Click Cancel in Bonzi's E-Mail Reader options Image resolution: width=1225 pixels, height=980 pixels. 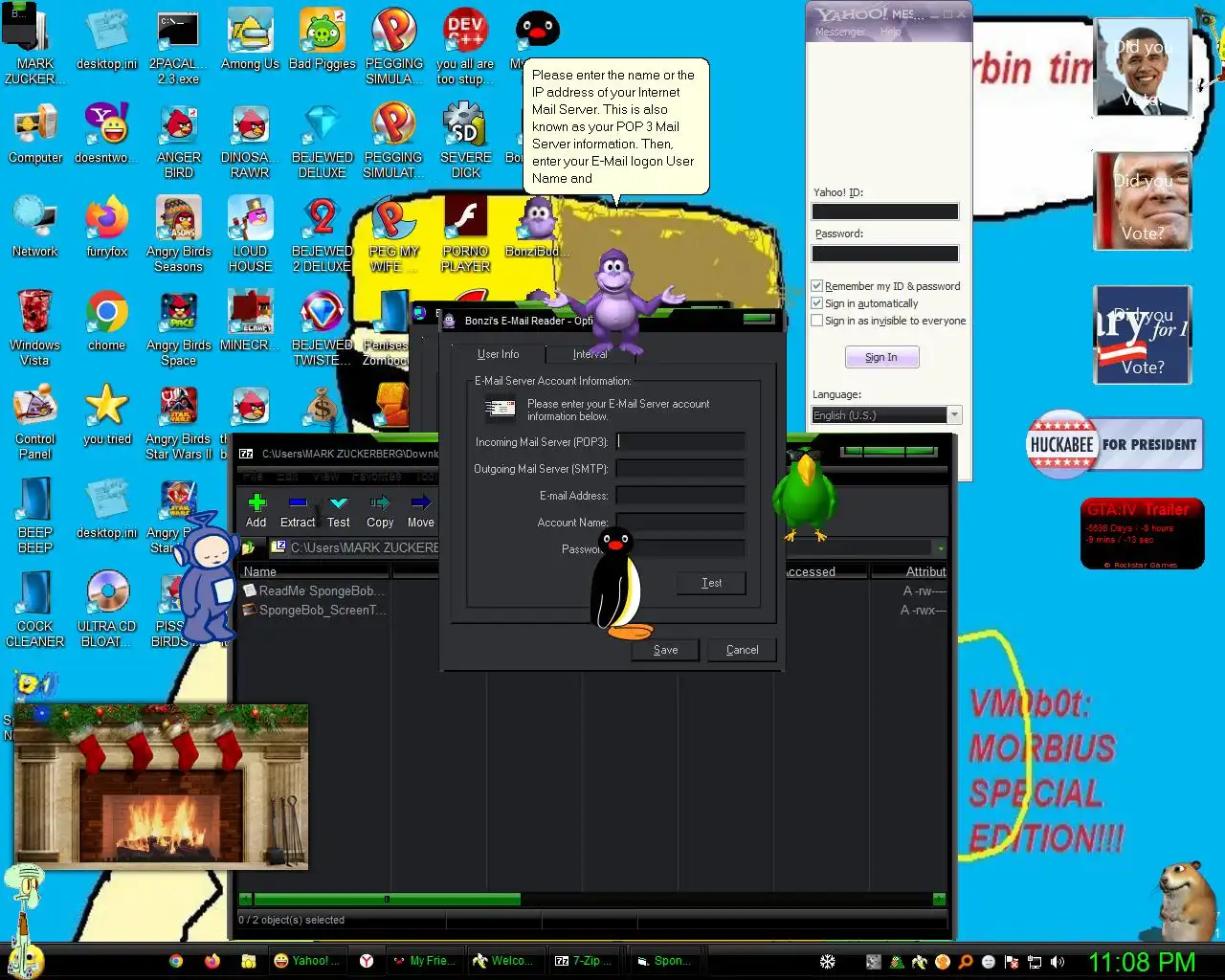[x=742, y=650]
